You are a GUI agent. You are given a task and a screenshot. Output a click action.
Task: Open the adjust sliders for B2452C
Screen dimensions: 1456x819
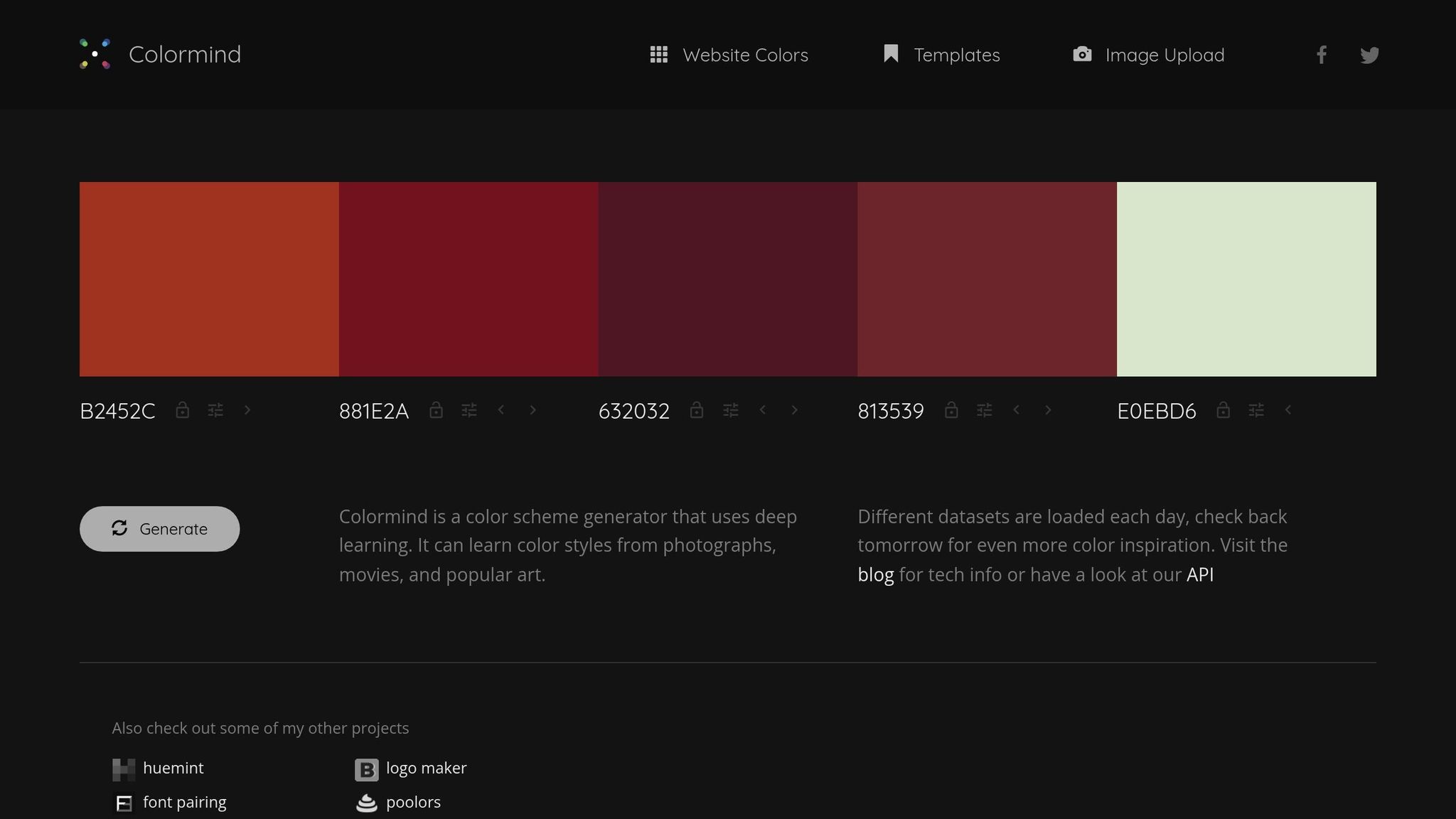tap(215, 410)
